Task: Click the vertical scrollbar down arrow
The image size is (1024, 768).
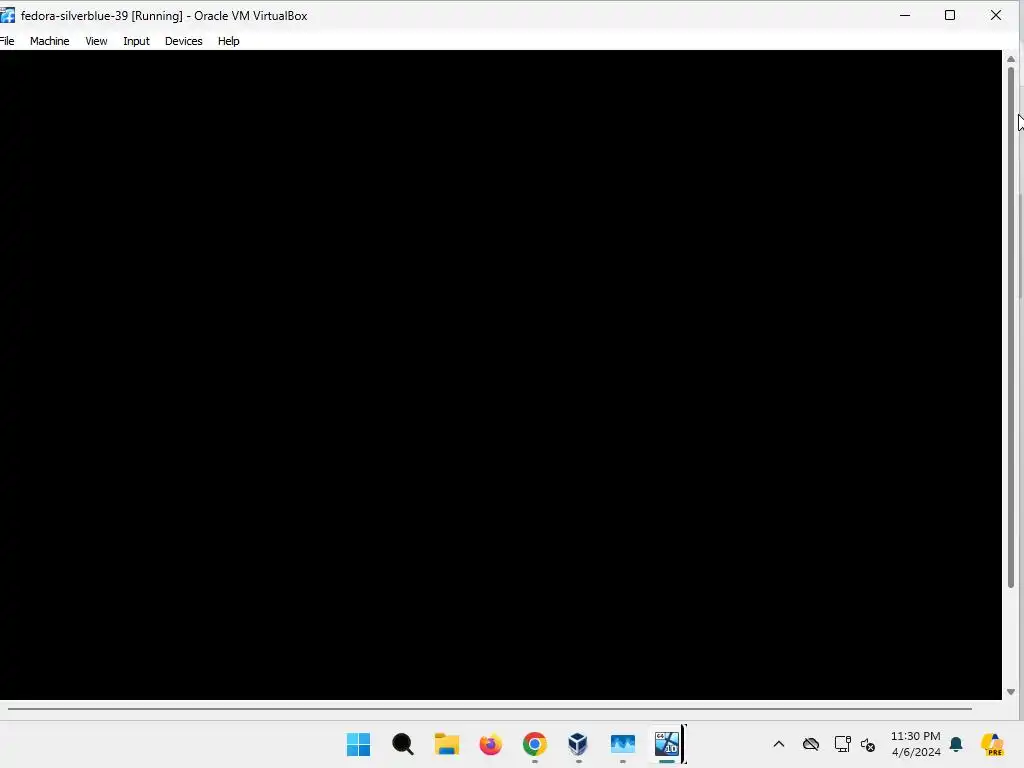Action: (1011, 692)
